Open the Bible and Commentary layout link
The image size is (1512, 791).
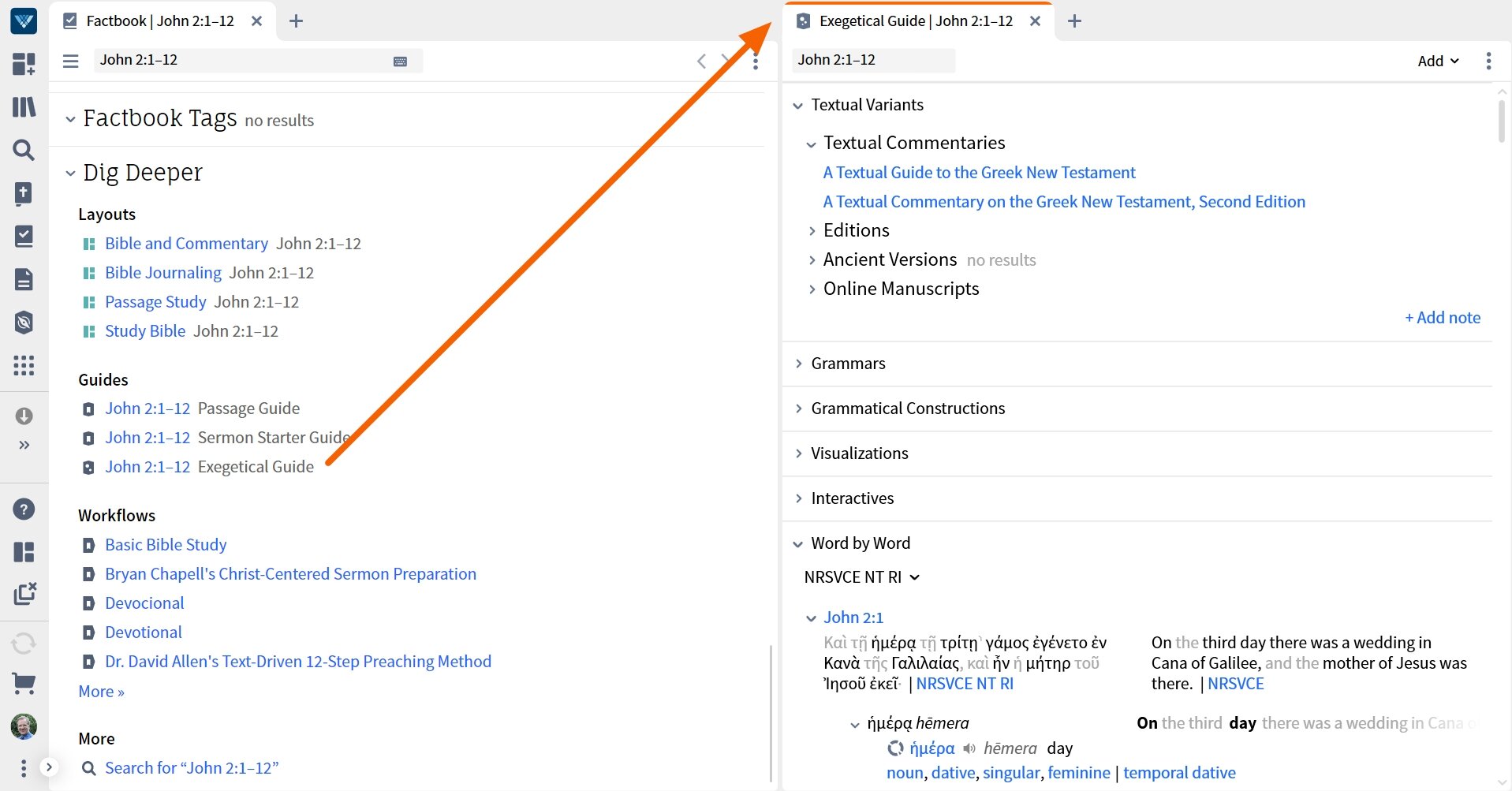point(186,244)
